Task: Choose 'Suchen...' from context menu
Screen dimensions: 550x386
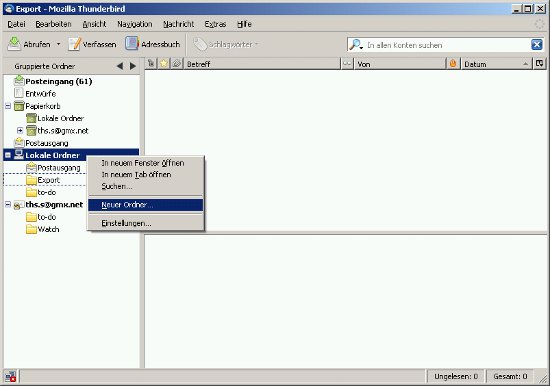Action: tap(145, 186)
